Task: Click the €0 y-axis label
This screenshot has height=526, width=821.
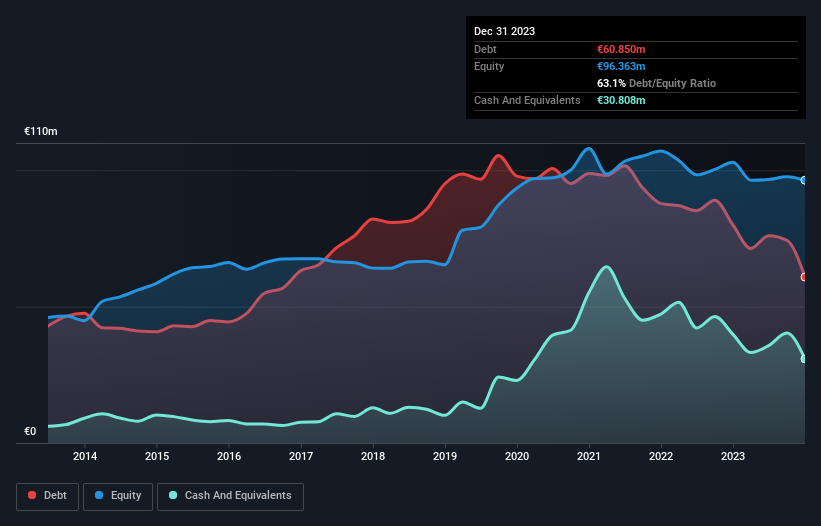Action: click(x=30, y=432)
